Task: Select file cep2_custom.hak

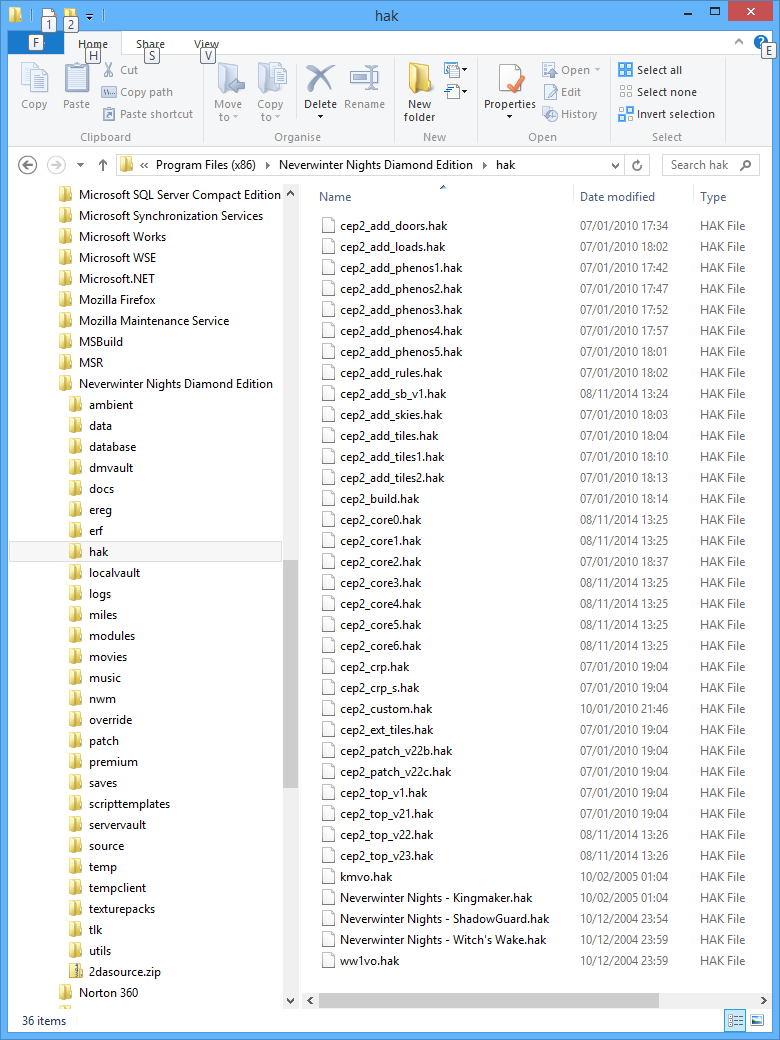Action: (x=386, y=709)
